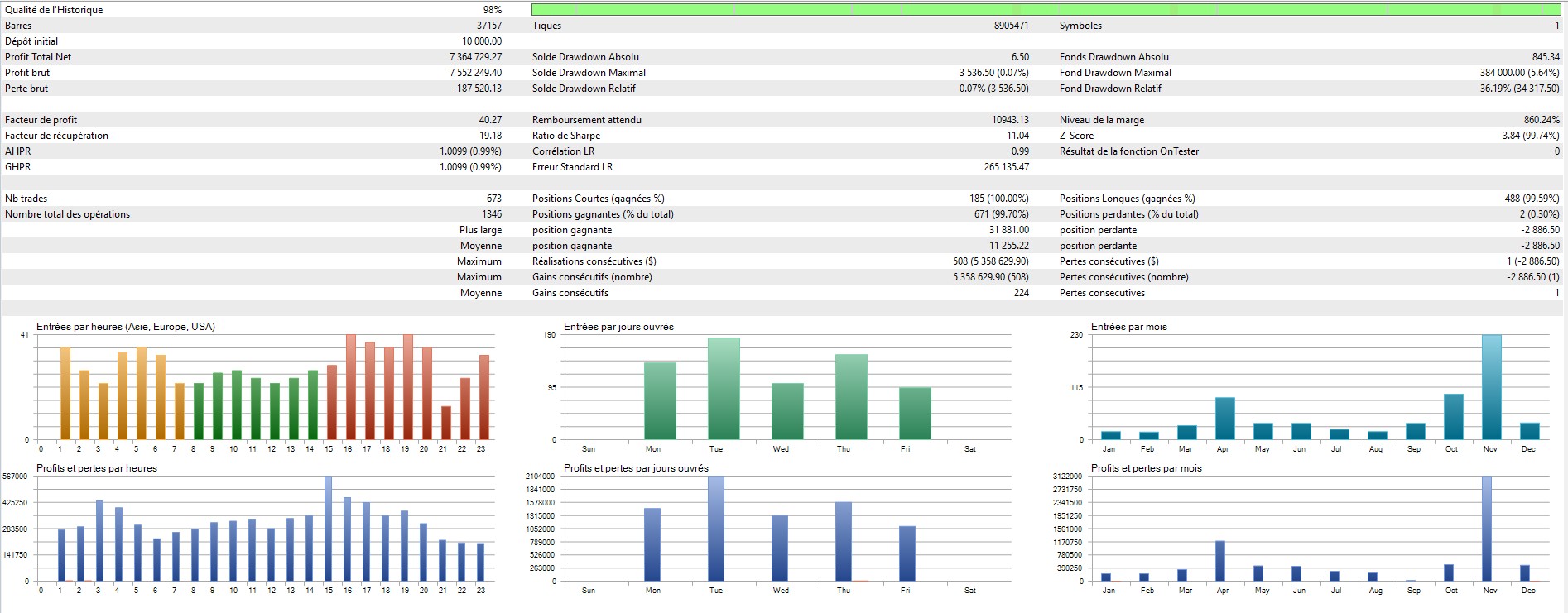Click the Tue bar in "Entrées par jours ouvrés"
This screenshot has height=613, width=1568.
click(724, 389)
